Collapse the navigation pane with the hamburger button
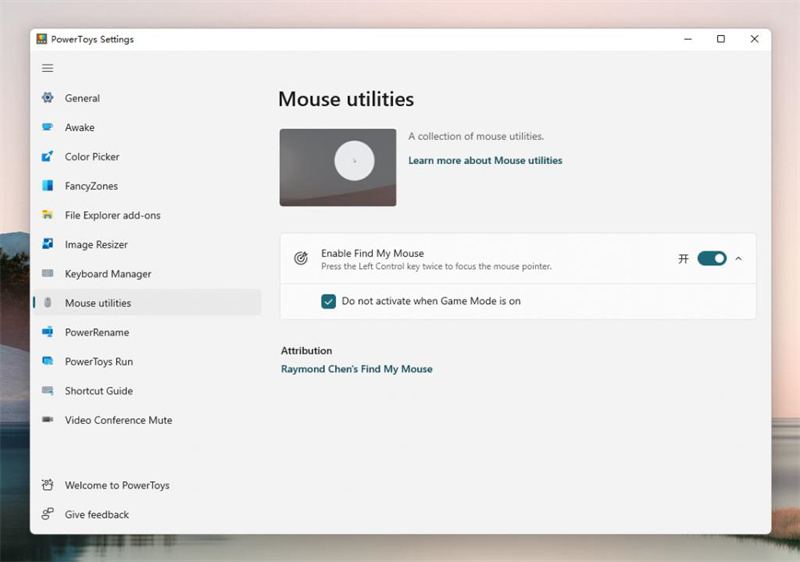Viewport: 800px width, 562px height. pos(47,68)
